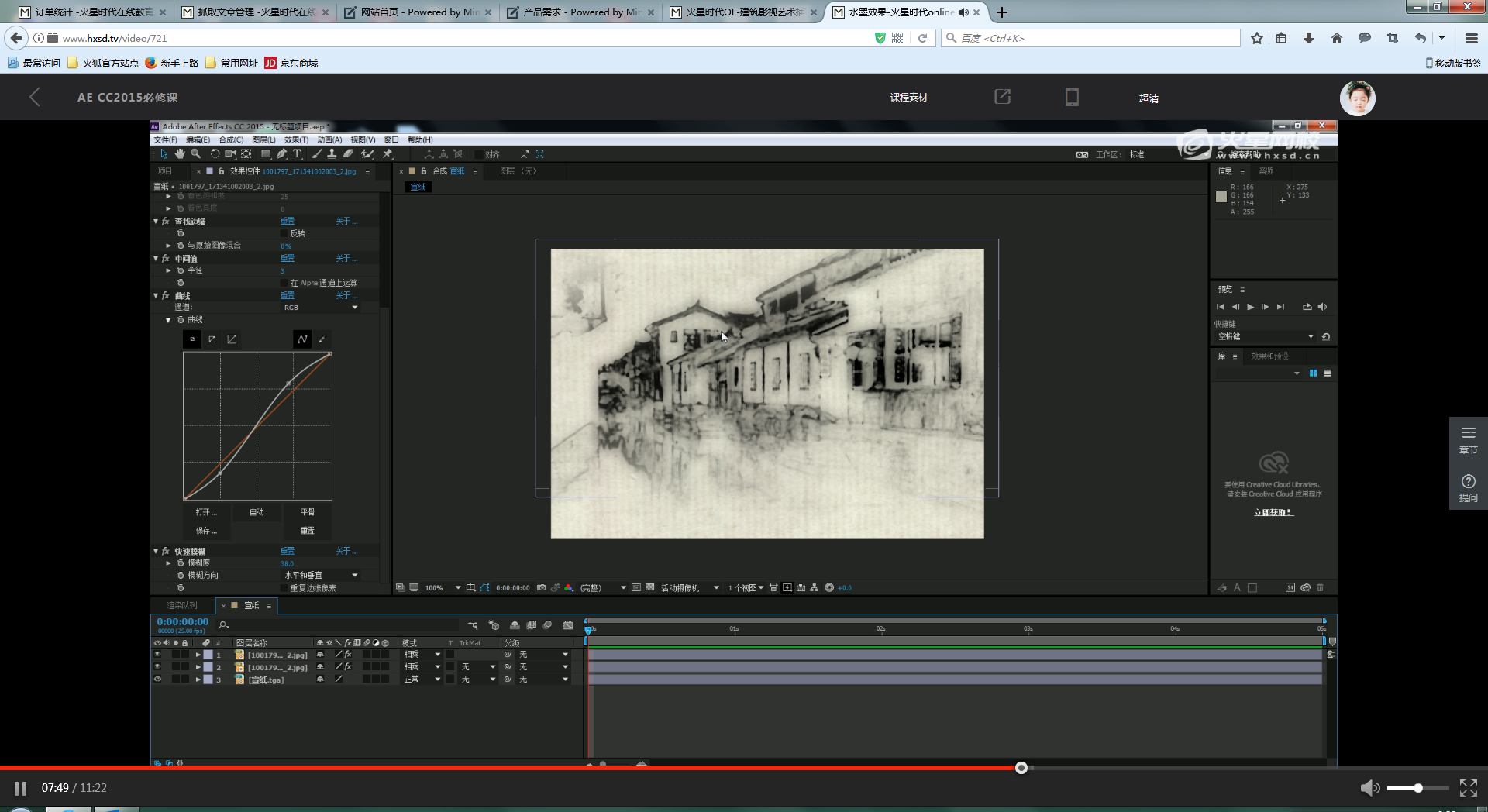1488x812 pixels.
Task: Open the Firefox hamburger menu
Action: point(1471,38)
